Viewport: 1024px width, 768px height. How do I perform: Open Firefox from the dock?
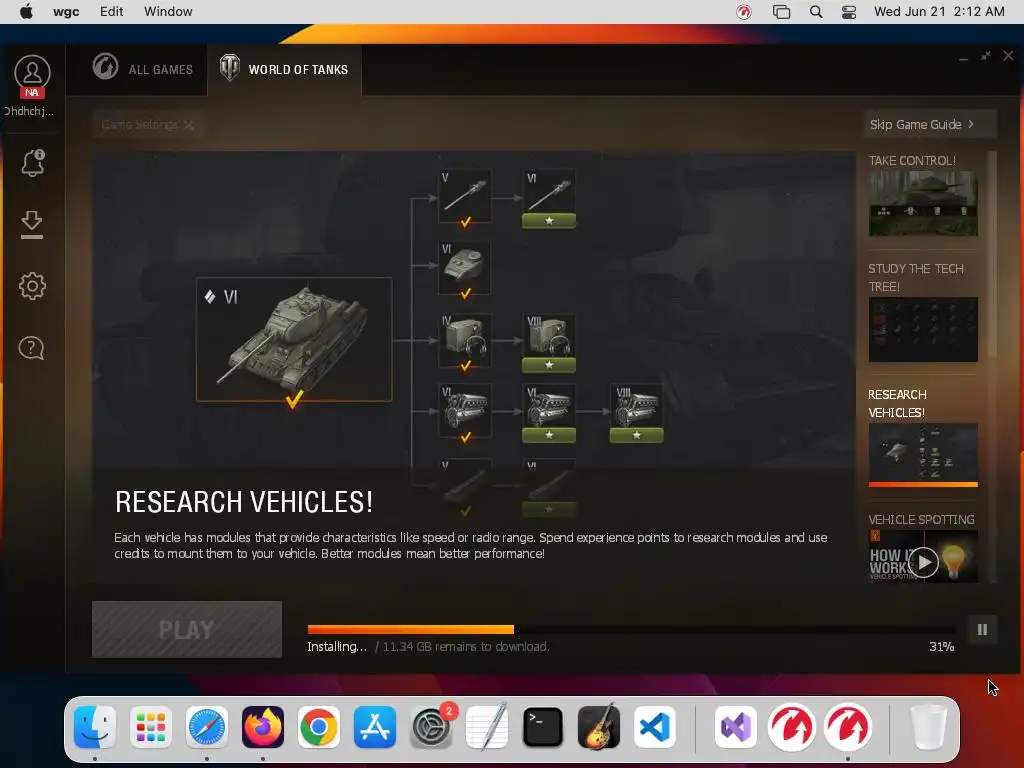263,727
